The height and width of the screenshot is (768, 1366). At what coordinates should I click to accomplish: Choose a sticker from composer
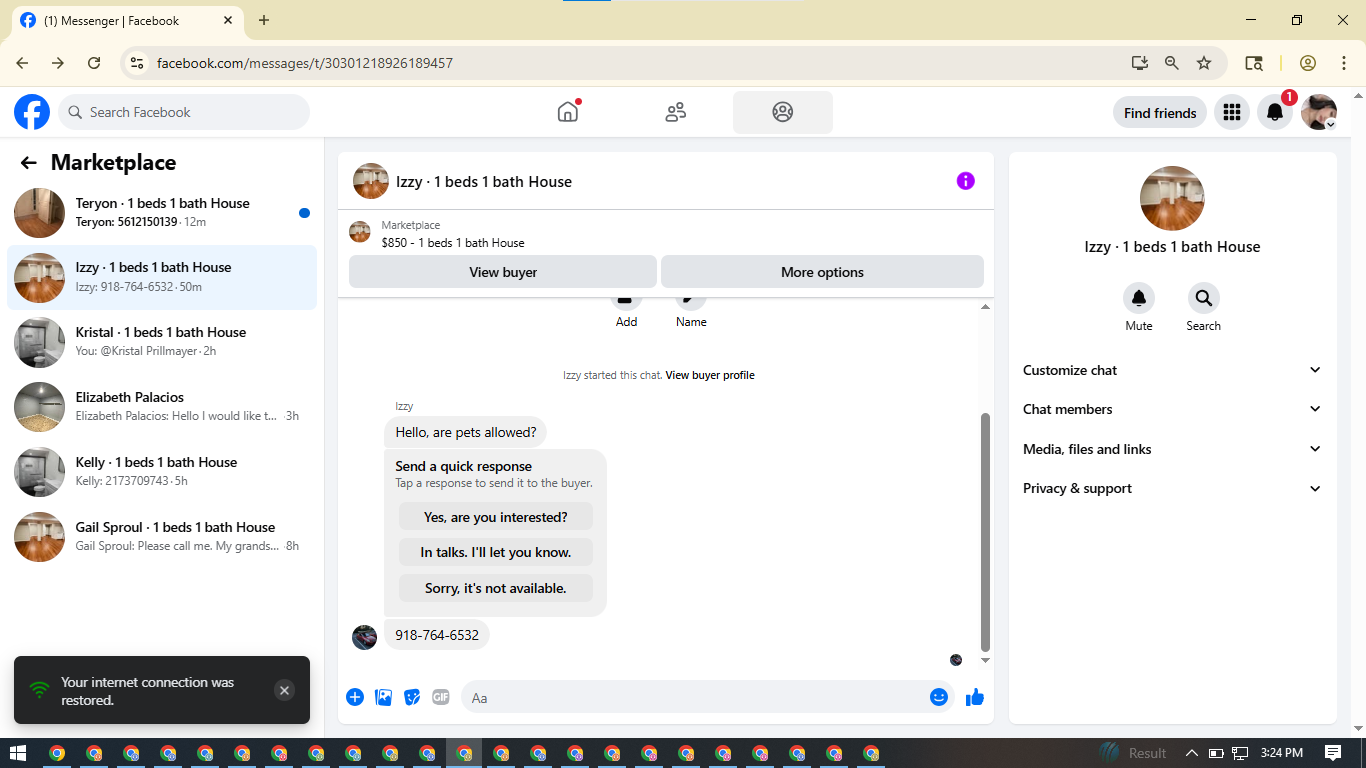tap(412, 697)
